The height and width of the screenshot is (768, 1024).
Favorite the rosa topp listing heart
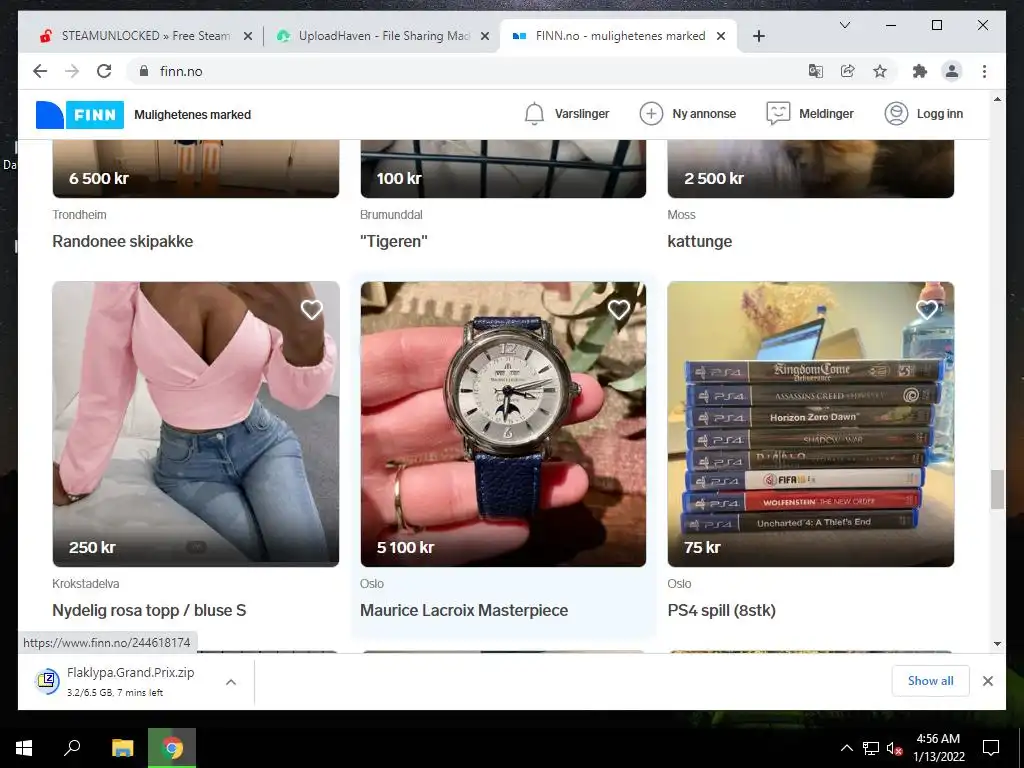click(x=312, y=310)
